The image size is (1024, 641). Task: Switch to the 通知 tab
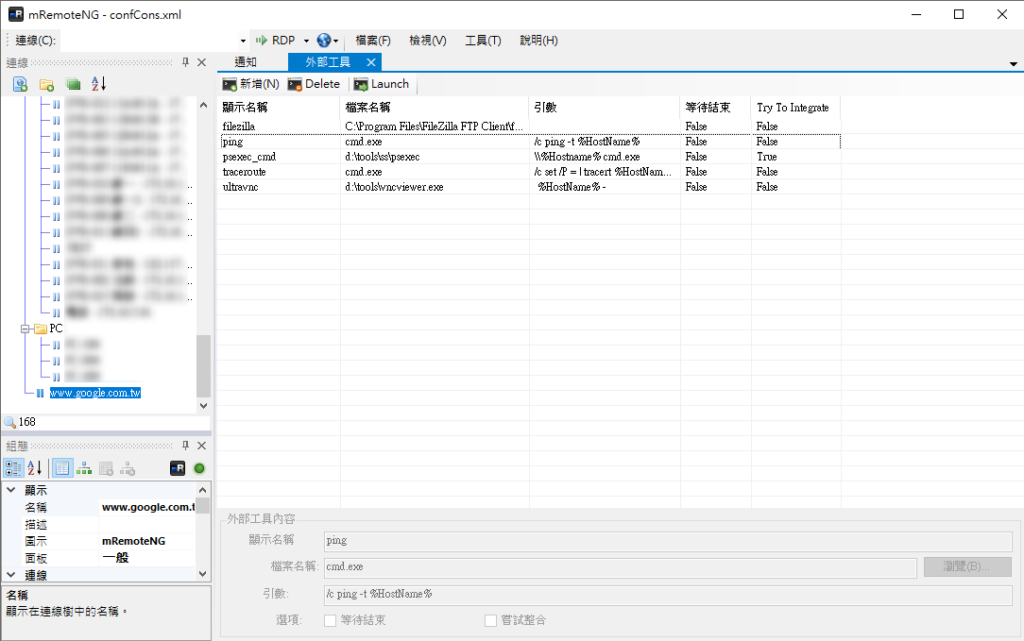pos(246,62)
